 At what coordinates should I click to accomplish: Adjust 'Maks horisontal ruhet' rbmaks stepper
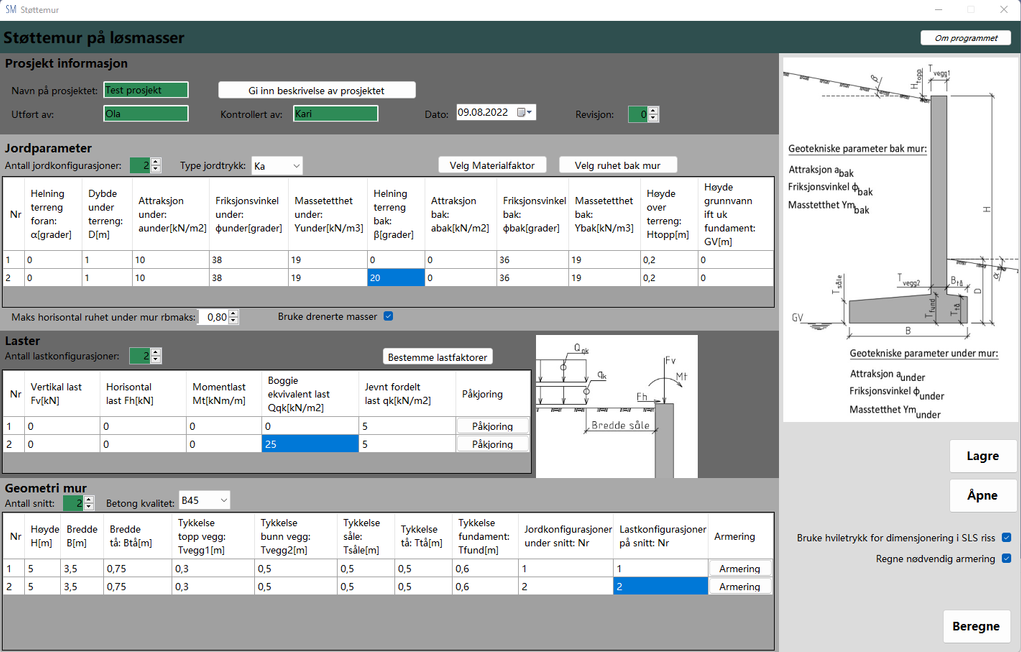pos(234,317)
